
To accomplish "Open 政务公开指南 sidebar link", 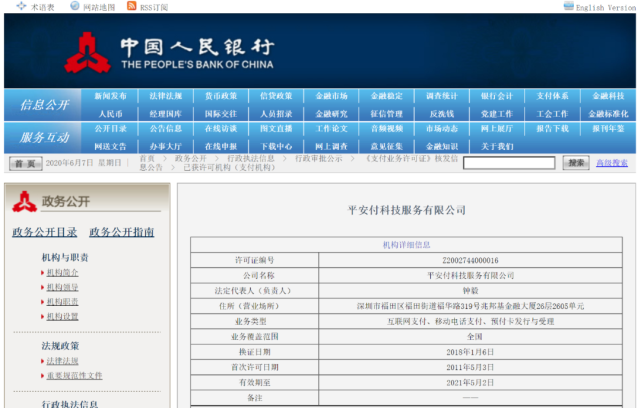I will coord(122,232).
